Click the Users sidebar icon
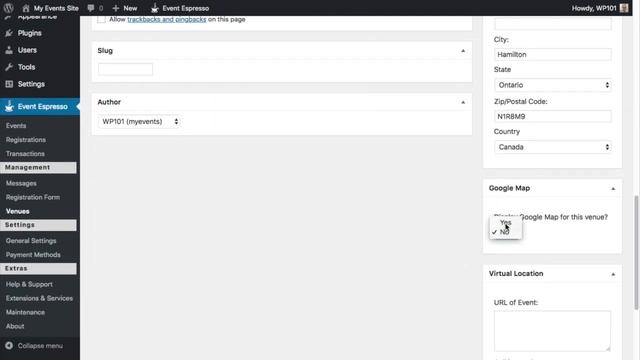This screenshot has width=640, height=360. click(x=9, y=50)
